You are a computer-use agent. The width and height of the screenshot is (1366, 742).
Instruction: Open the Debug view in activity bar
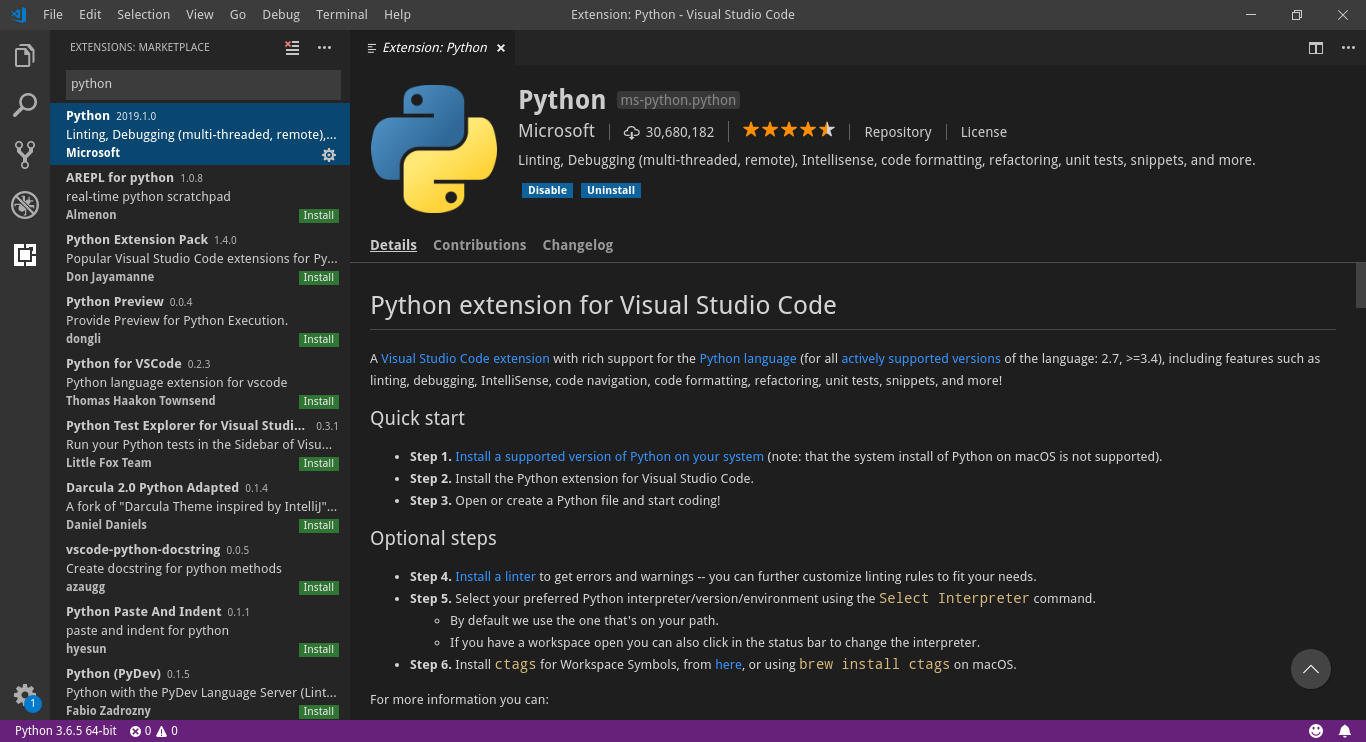click(x=25, y=205)
